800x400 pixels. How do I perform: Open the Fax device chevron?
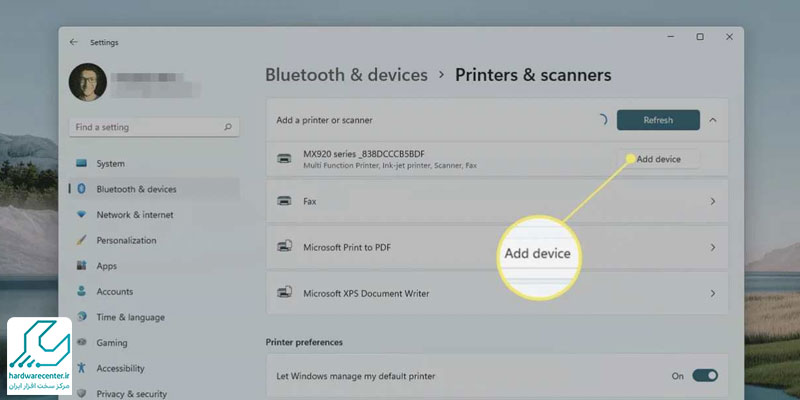pos(712,201)
